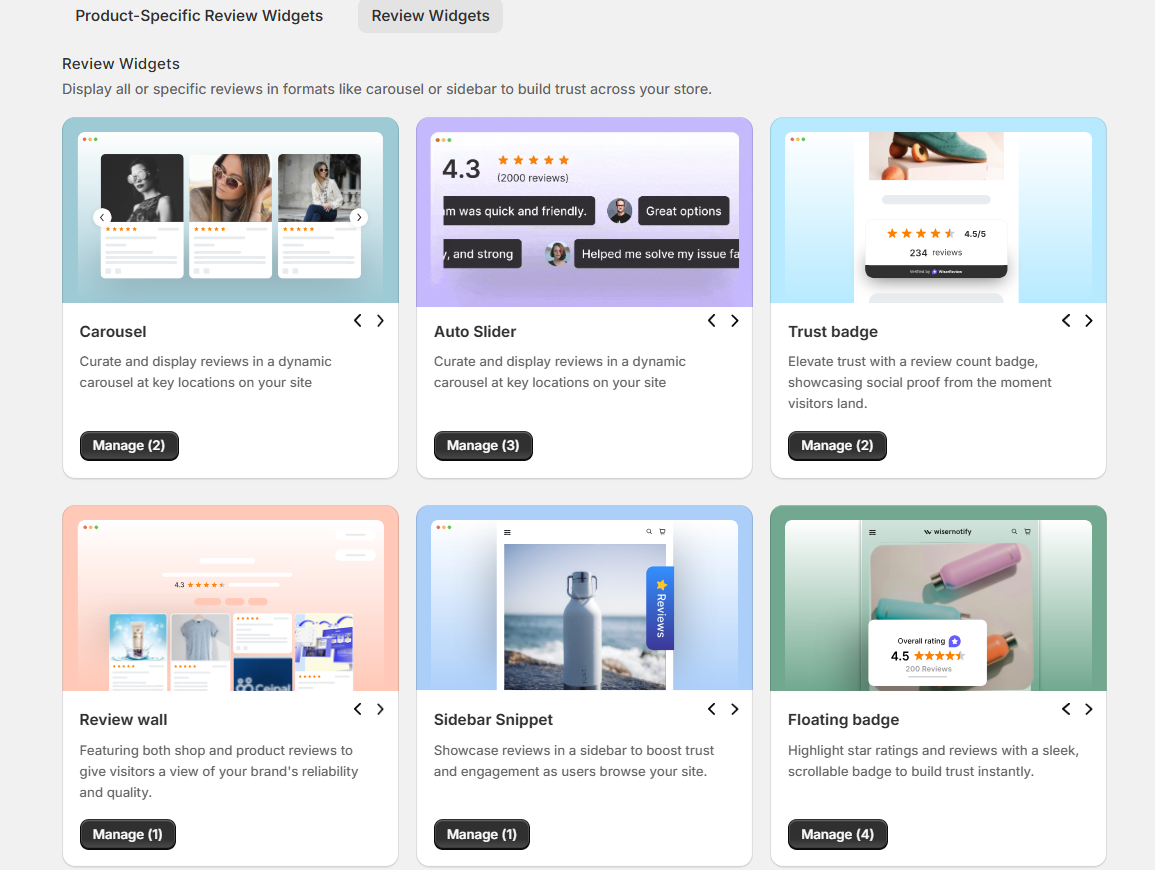This screenshot has width=1155, height=870.
Task: Show previous Sidebar Snippet preview
Action: point(711,709)
